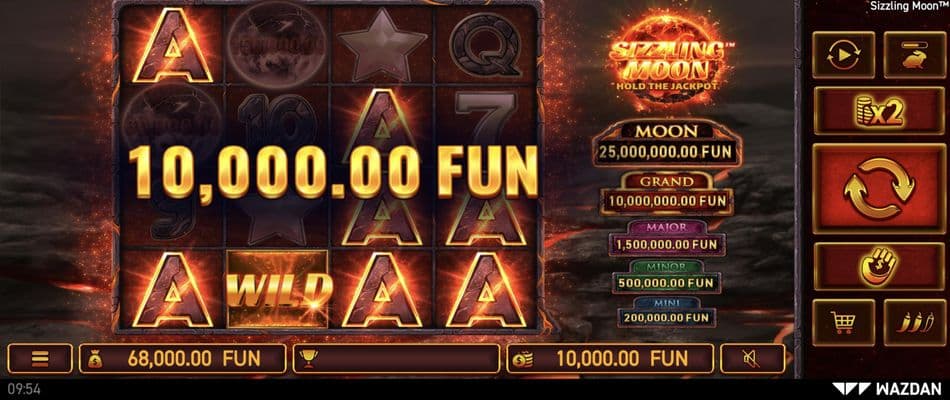Image resolution: width=950 pixels, height=400 pixels.
Task: View the MOON jackpot 25,000,000.00 panel
Action: click(666, 144)
